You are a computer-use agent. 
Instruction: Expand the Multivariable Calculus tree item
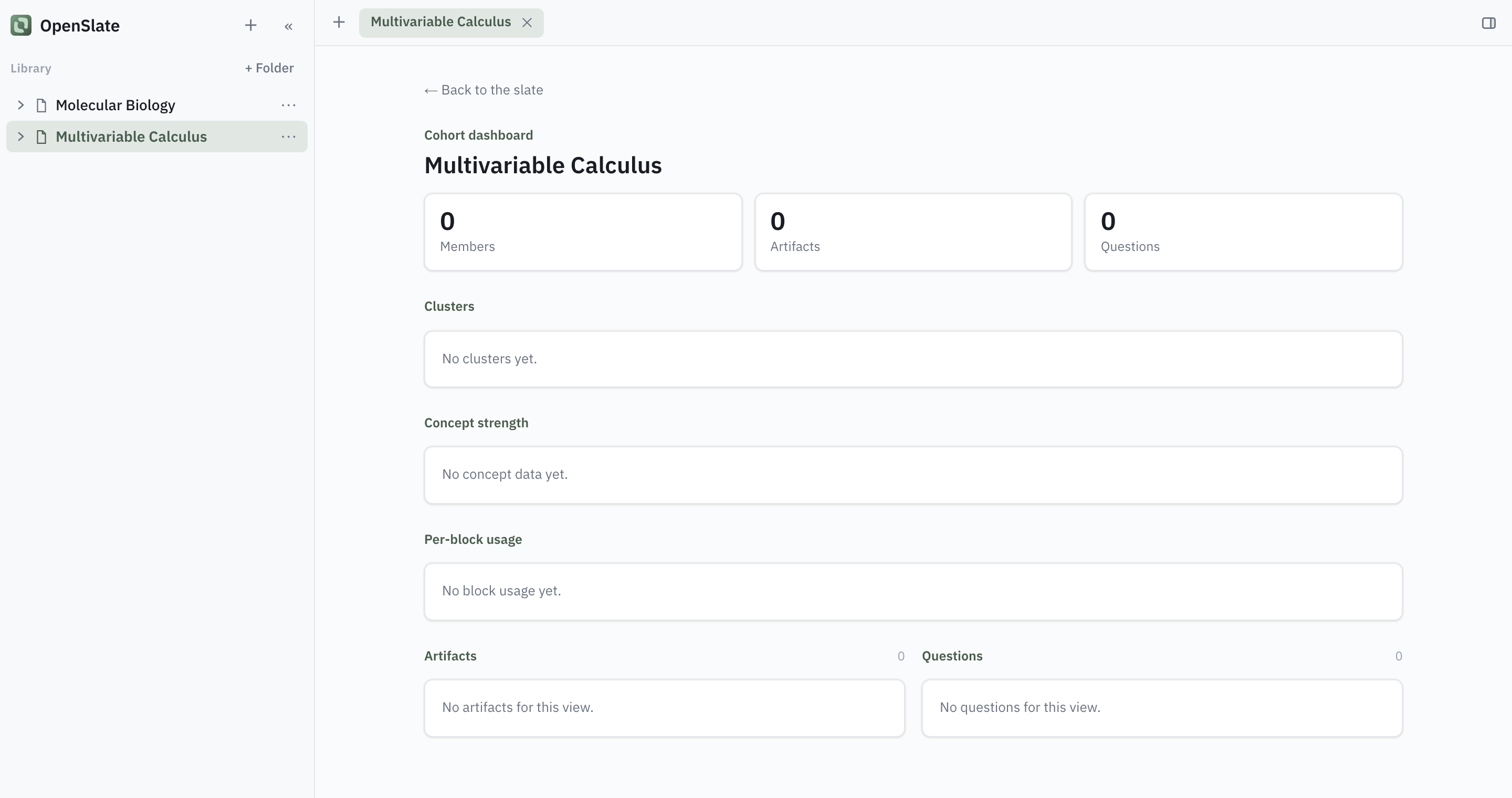[x=20, y=136]
